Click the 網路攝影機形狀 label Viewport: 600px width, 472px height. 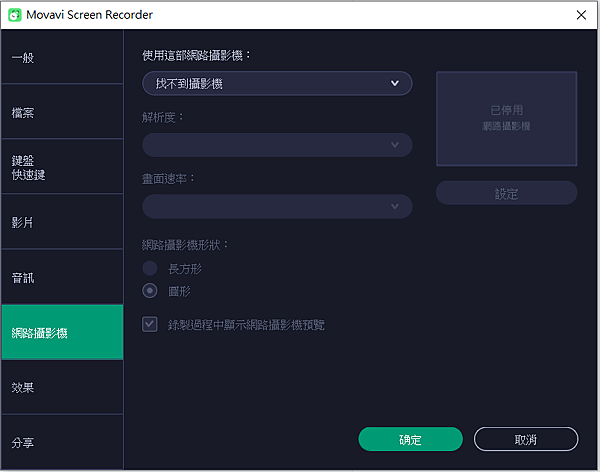(185, 245)
